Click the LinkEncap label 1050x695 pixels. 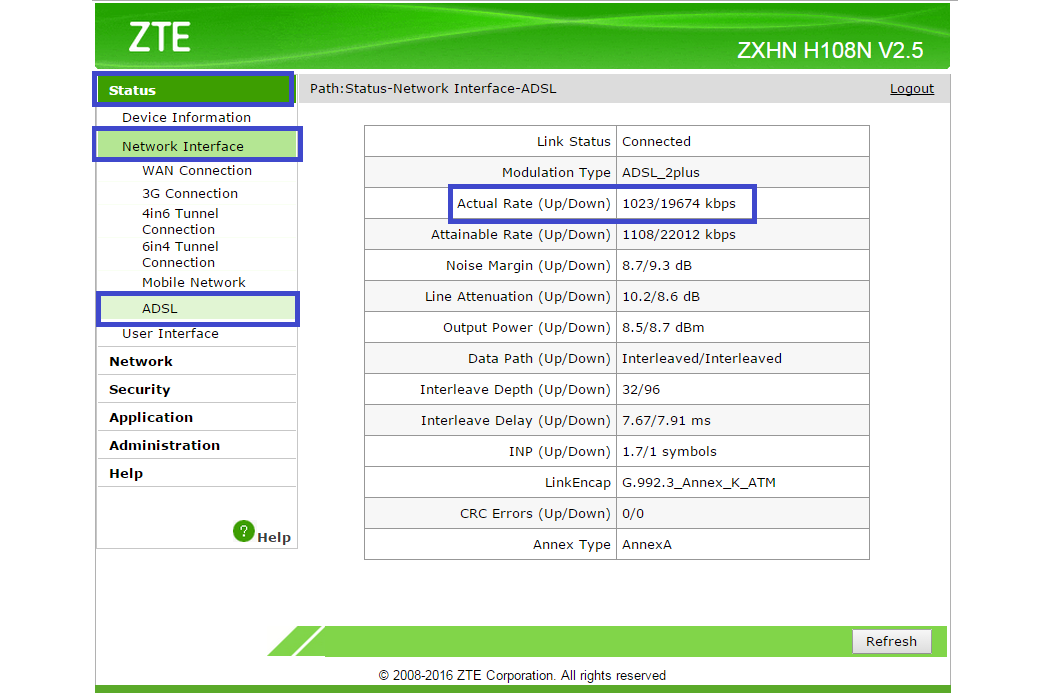(x=578, y=483)
